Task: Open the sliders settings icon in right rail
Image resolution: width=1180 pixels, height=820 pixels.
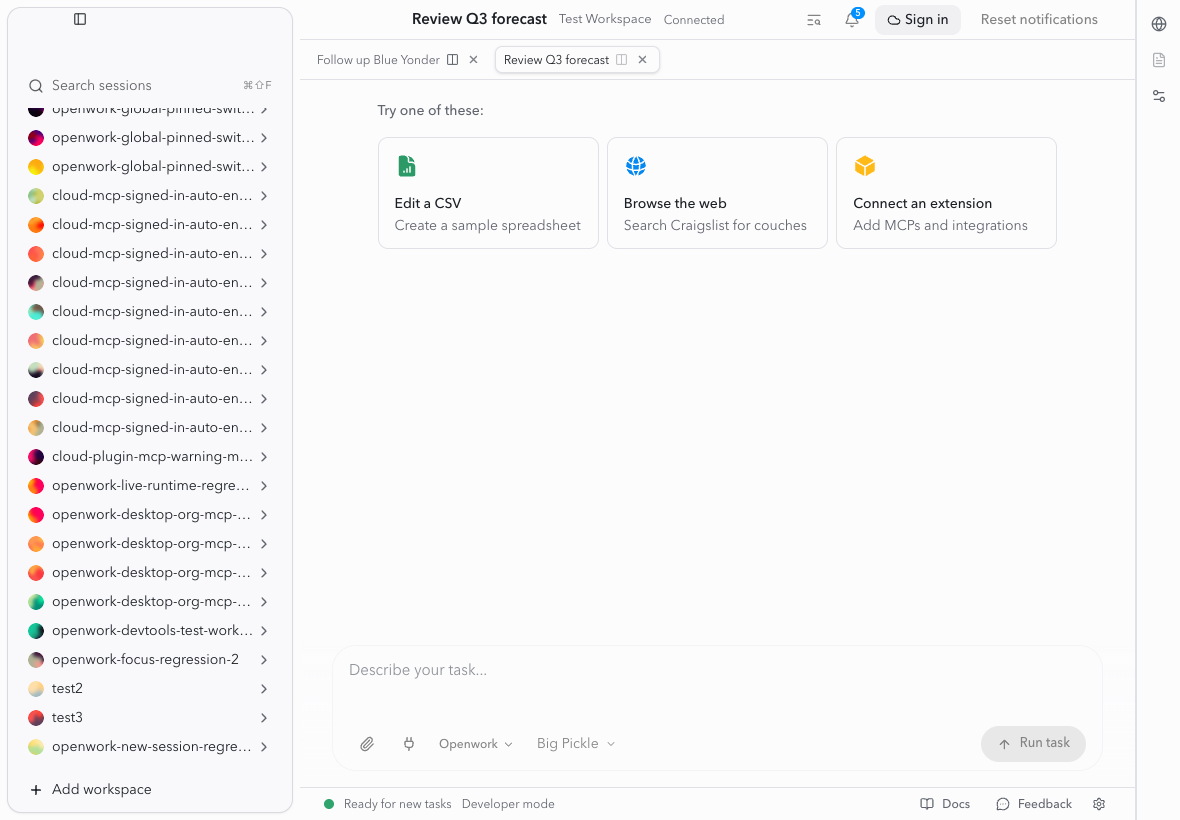Action: point(1159,96)
